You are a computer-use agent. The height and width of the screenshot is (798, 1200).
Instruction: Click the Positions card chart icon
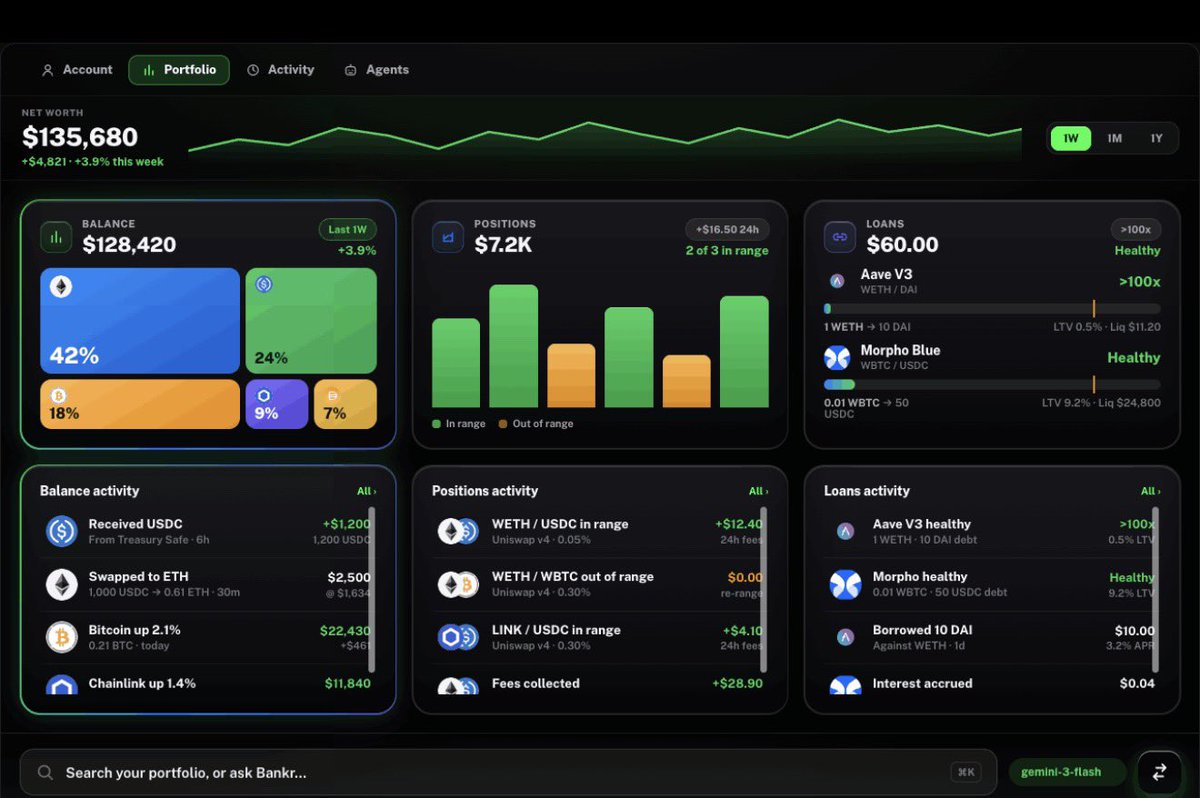click(448, 237)
